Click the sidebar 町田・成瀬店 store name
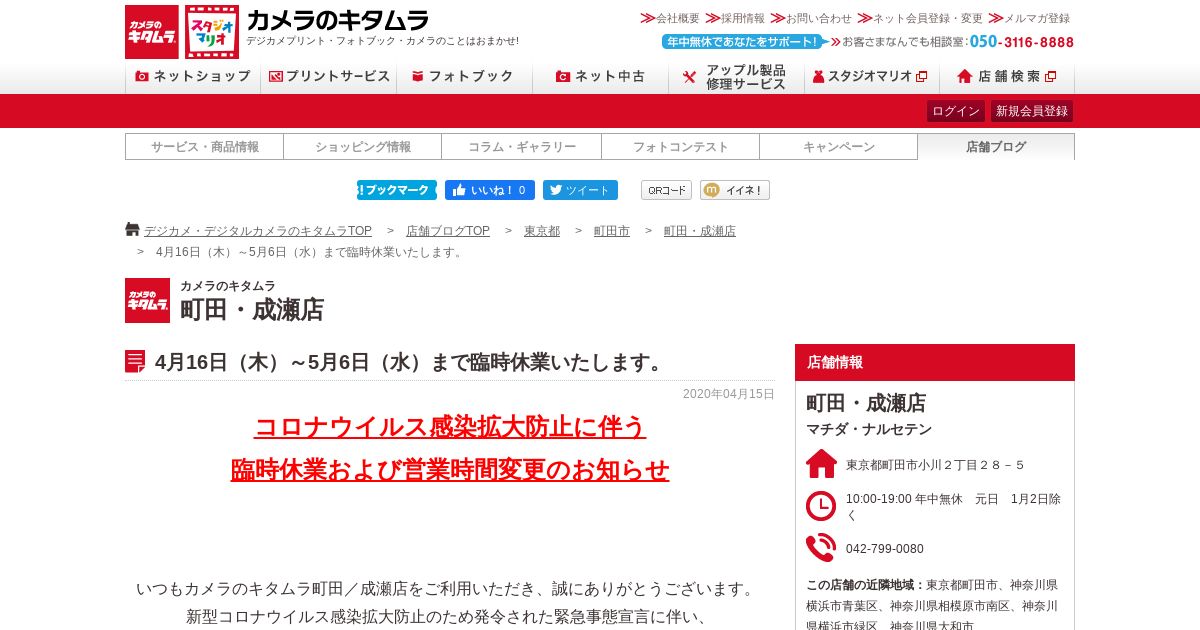Screen dimensions: 1200x630 pos(866,403)
